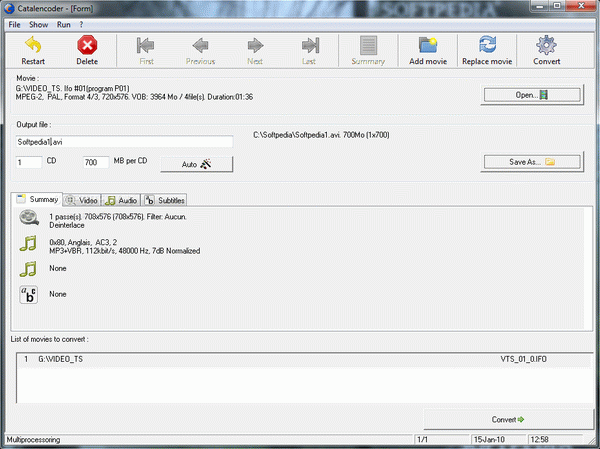Image resolution: width=600 pixels, height=449 pixels.
Task: Click the Deinterlace summary text
Action: pyautogui.click(x=67, y=225)
